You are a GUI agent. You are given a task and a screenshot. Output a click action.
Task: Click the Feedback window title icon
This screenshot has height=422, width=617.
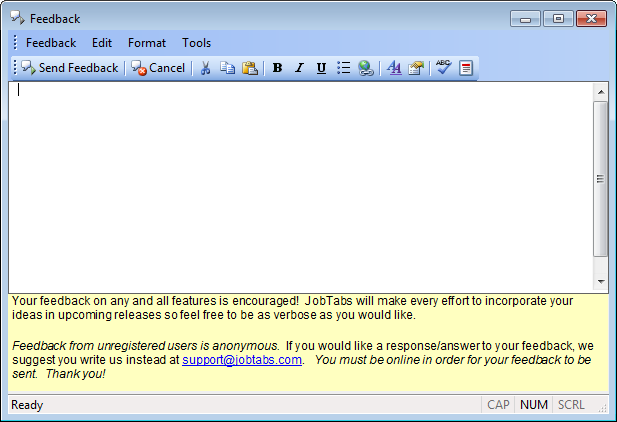(17, 18)
